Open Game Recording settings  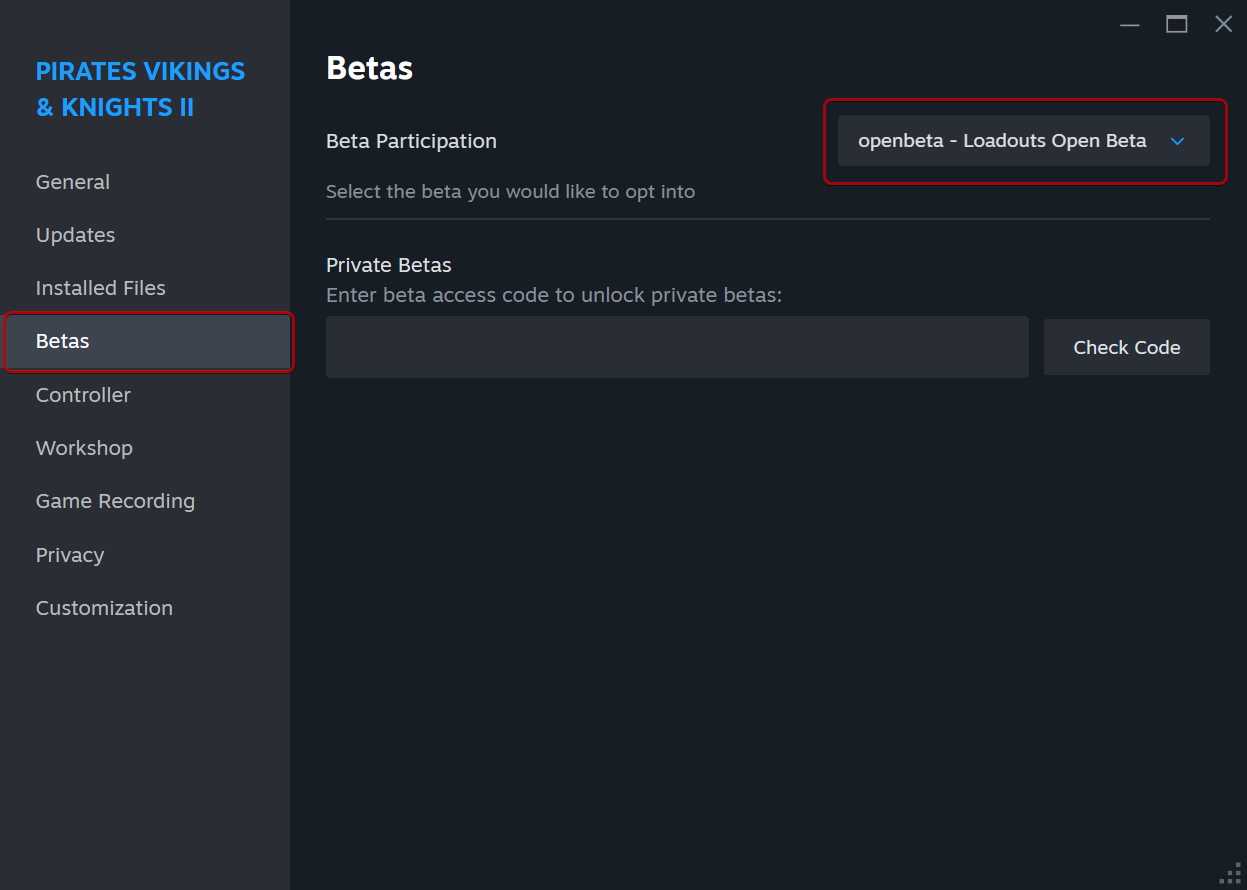pos(115,501)
